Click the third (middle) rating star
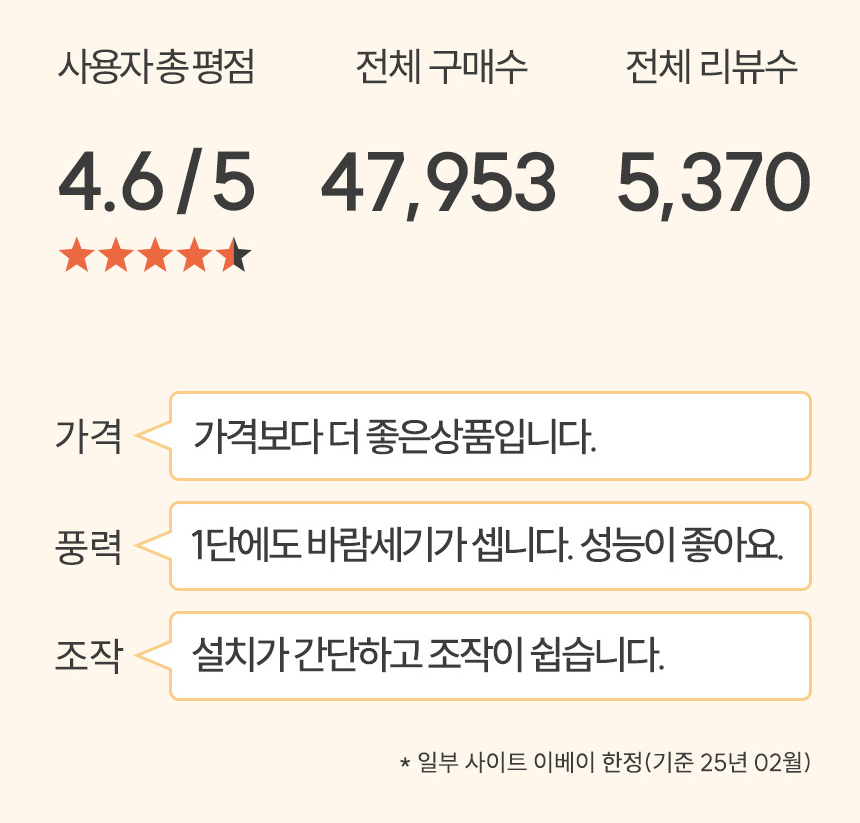Viewport: 860px width, 823px height. pyautogui.click(x=156, y=255)
